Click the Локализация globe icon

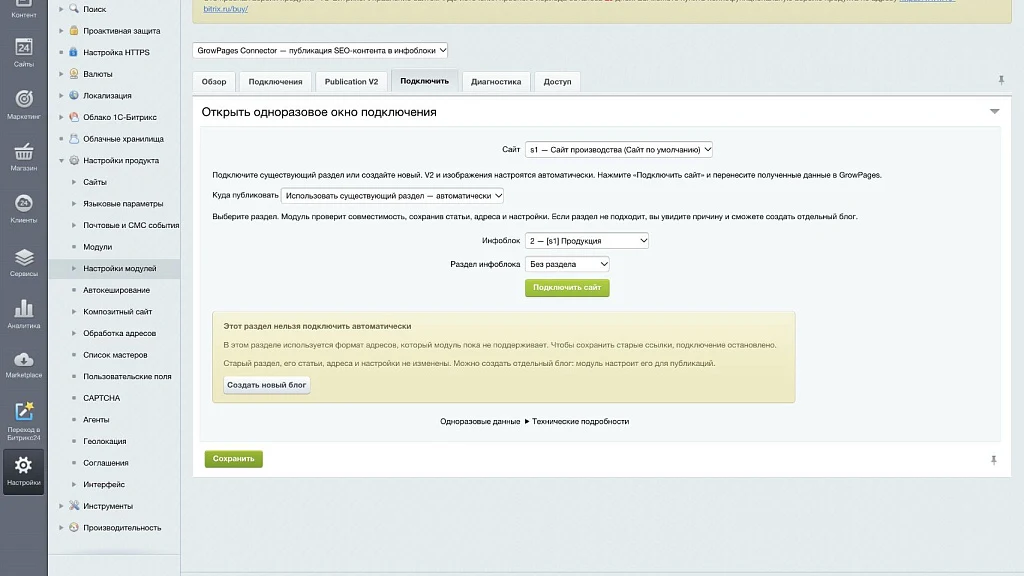(74, 95)
